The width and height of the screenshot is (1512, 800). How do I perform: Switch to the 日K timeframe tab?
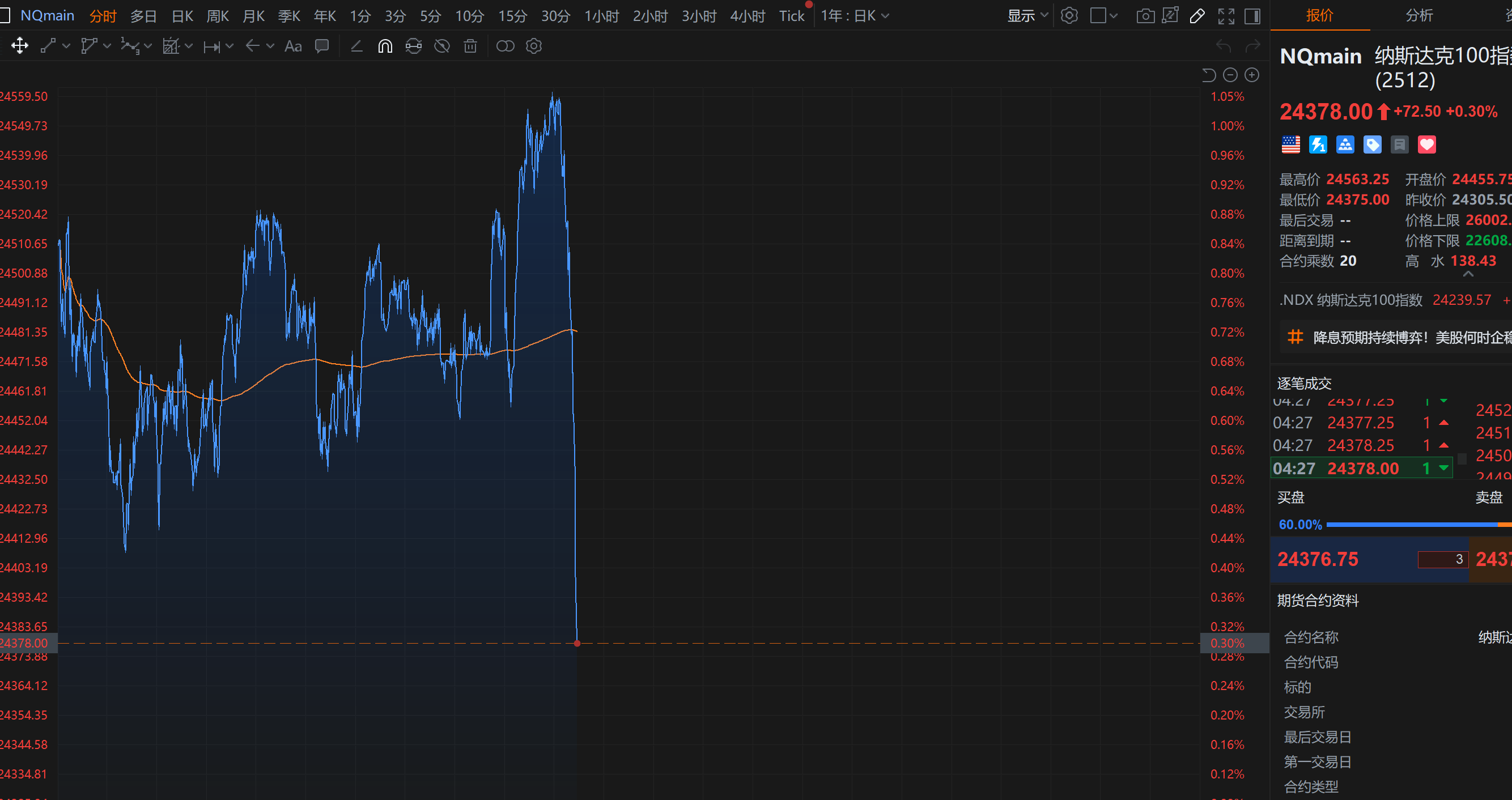click(182, 16)
